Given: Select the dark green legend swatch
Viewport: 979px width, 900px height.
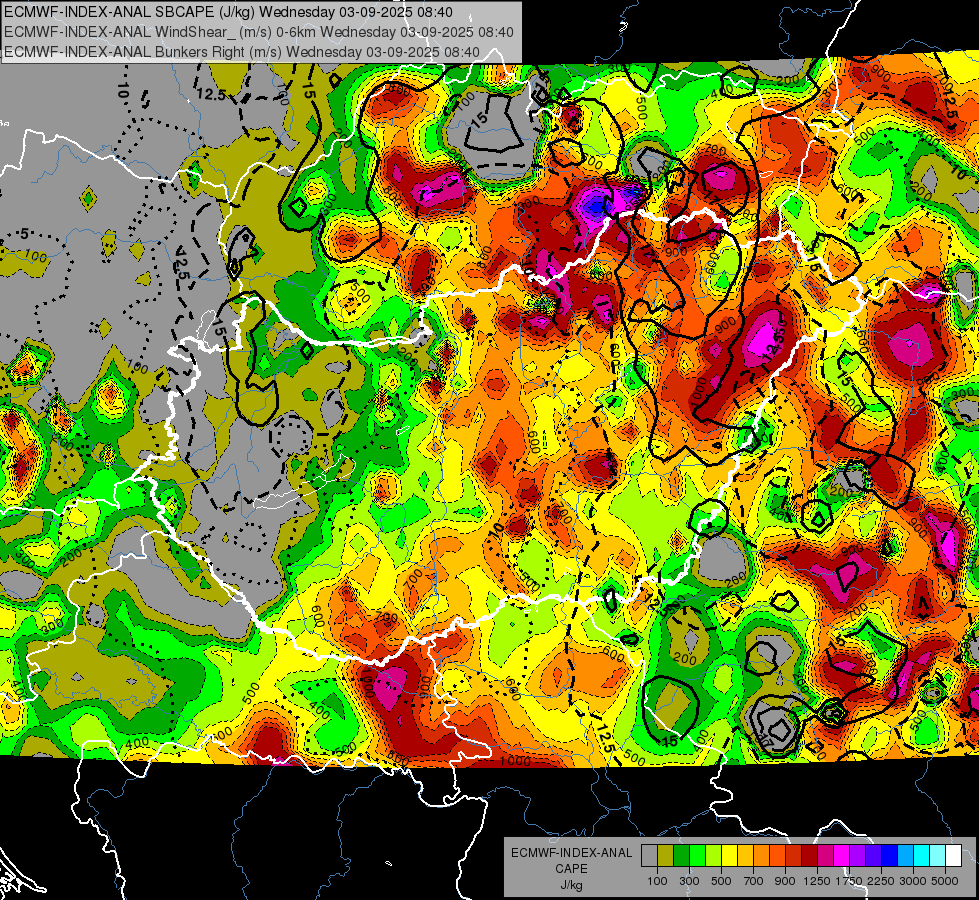Looking at the screenshot, I should 681,856.
